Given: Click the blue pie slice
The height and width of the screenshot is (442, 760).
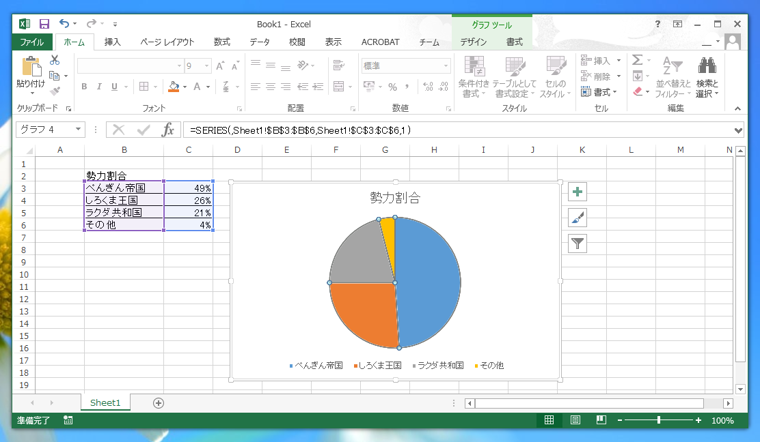Looking at the screenshot, I should click(429, 281).
